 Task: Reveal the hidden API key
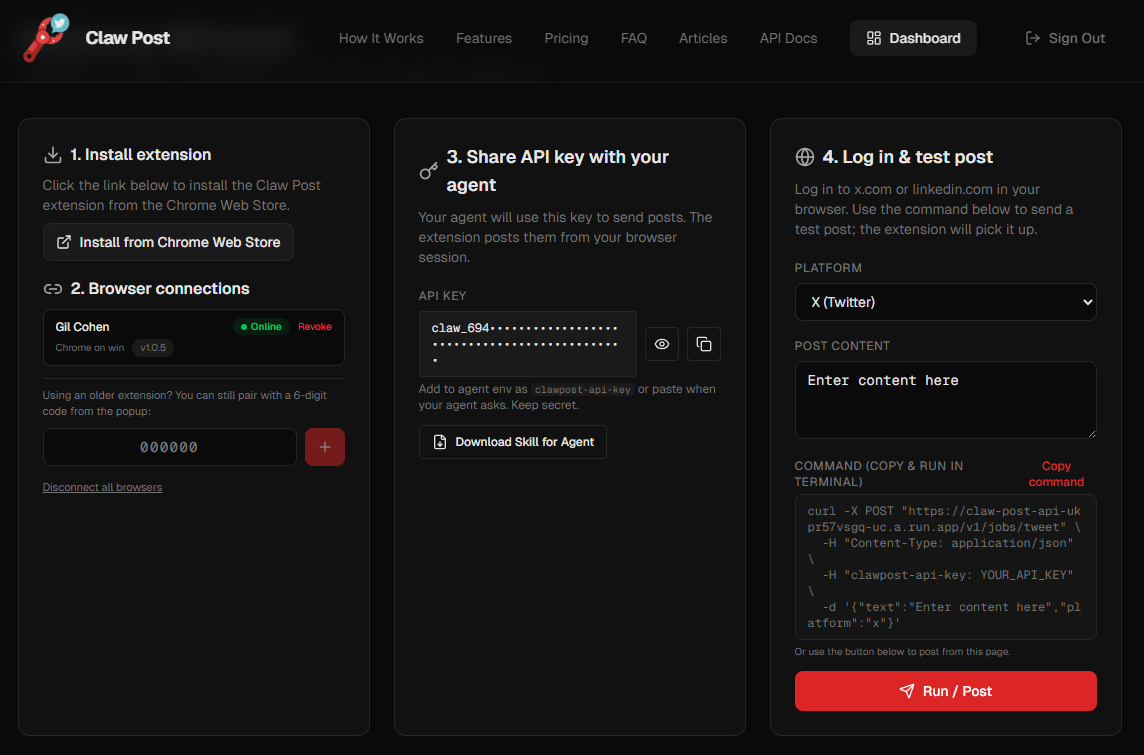click(661, 344)
